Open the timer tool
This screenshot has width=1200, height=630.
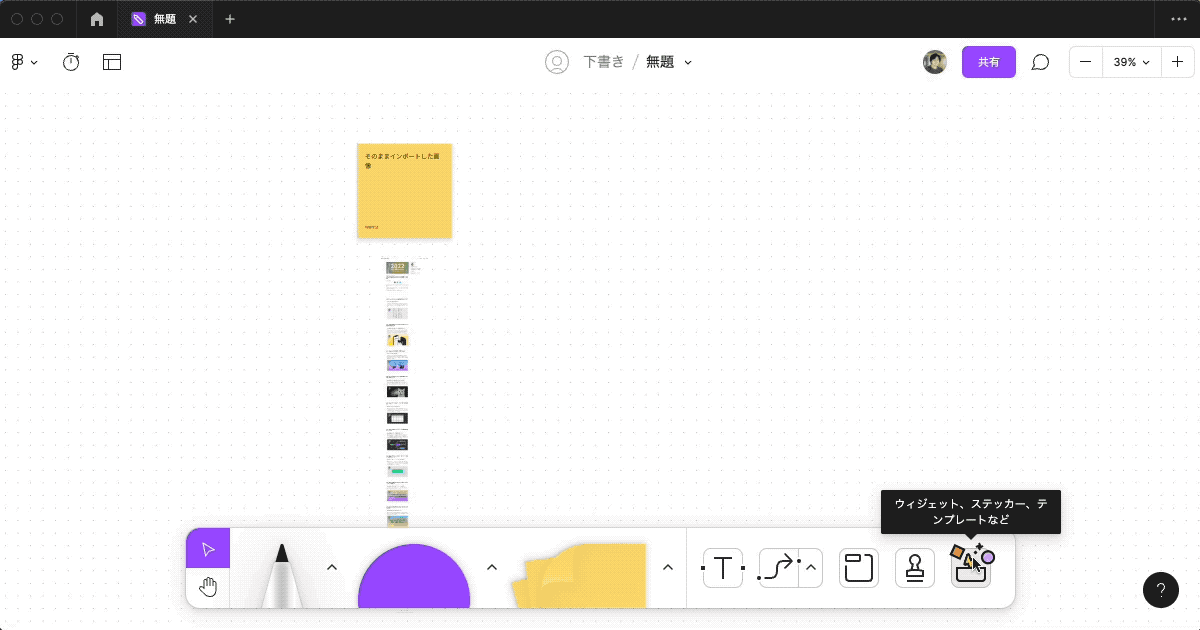point(71,62)
